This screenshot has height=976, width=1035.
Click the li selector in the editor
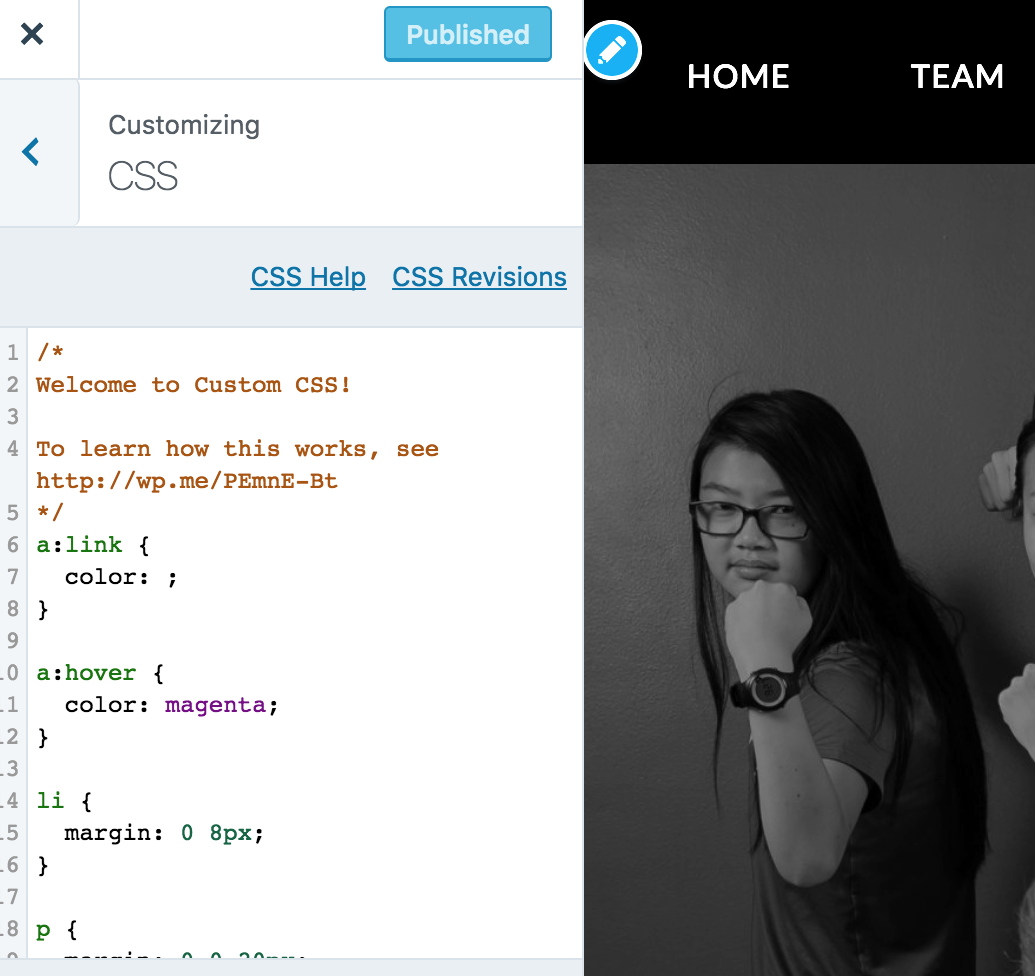(x=50, y=801)
